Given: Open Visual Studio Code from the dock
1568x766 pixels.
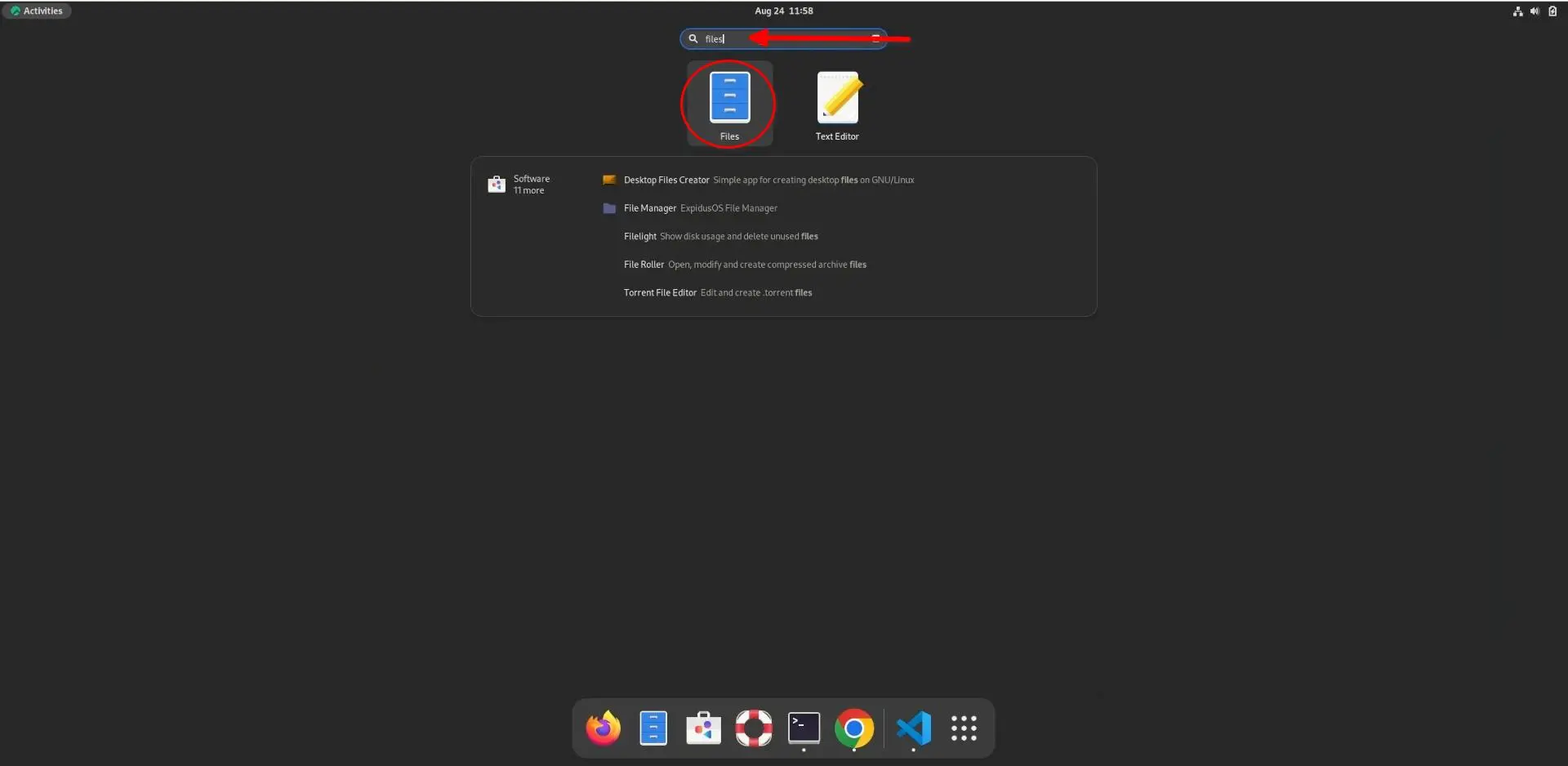Looking at the screenshot, I should [914, 728].
